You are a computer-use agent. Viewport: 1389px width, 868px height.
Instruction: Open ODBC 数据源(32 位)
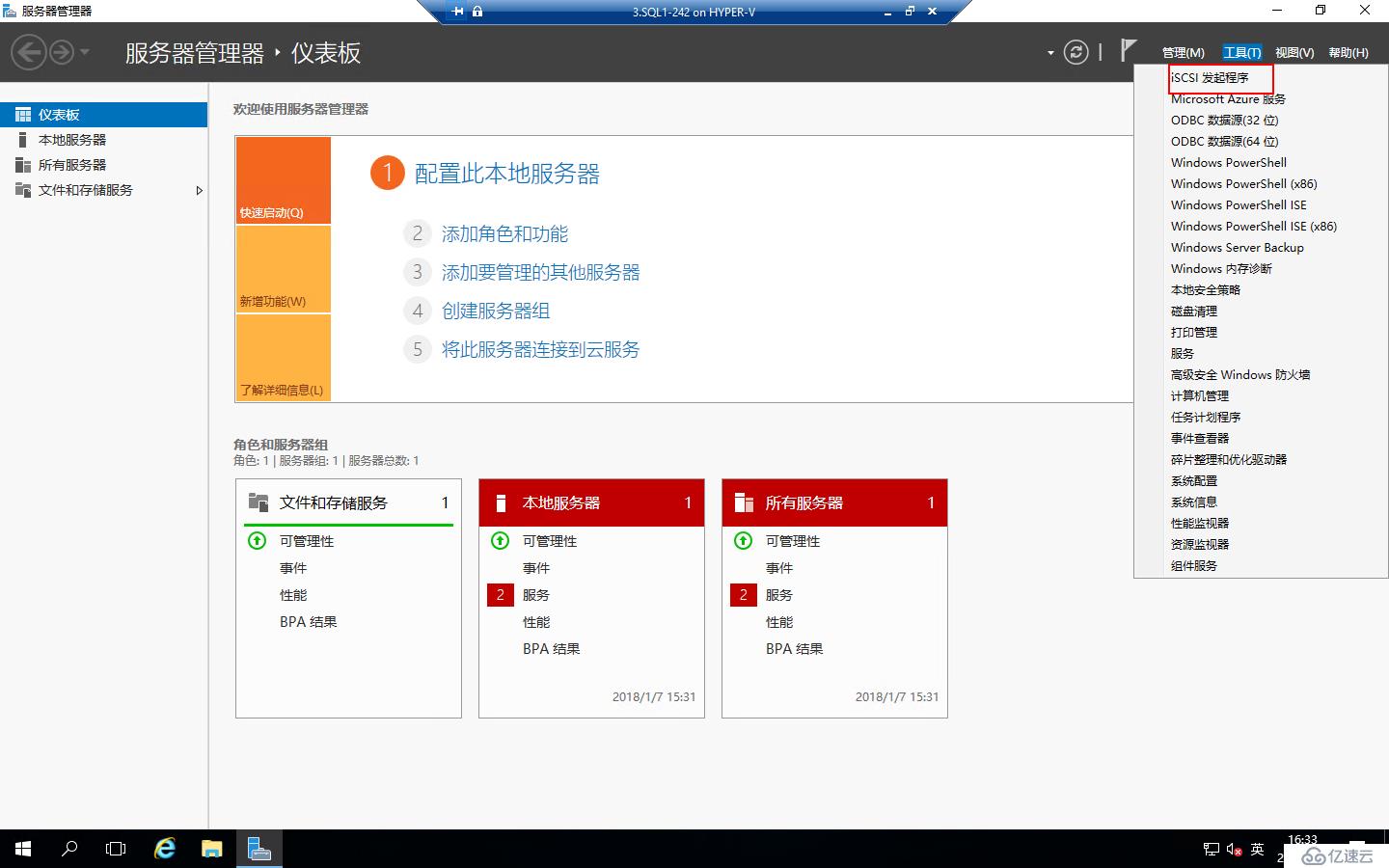(x=1224, y=120)
